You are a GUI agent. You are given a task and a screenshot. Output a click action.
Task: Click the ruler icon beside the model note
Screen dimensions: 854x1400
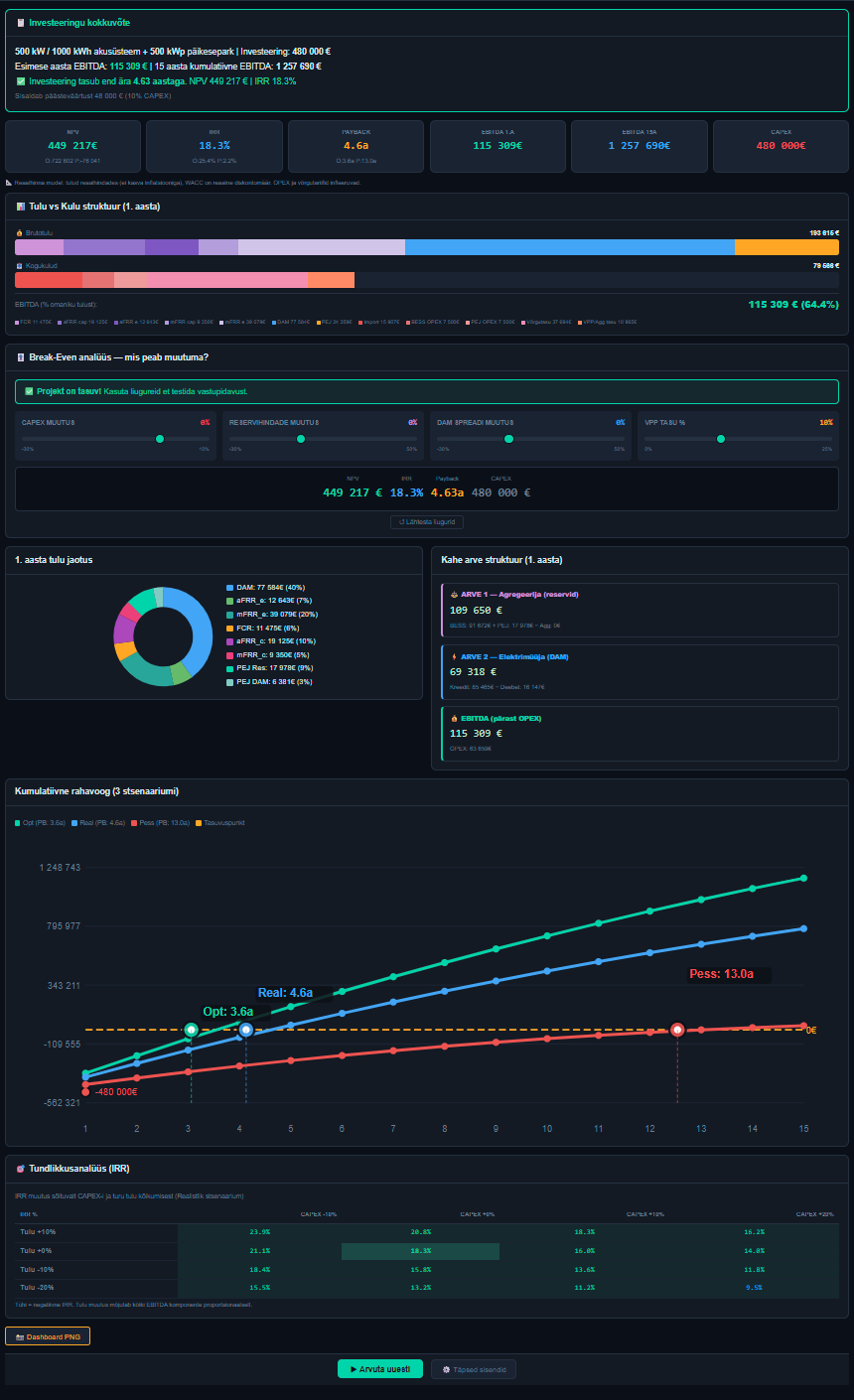pyautogui.click(x=9, y=183)
